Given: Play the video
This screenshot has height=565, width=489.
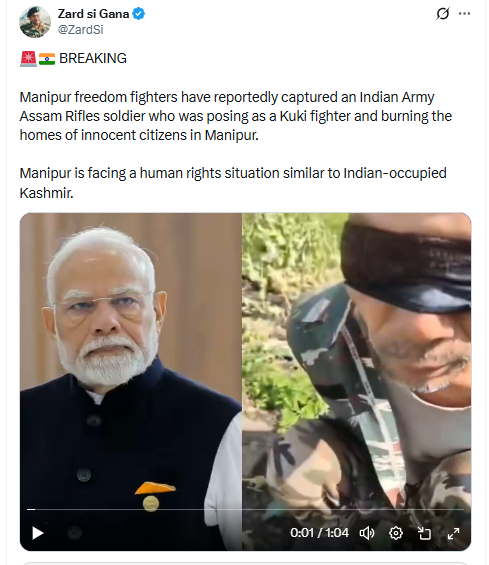Looking at the screenshot, I should (x=37, y=533).
